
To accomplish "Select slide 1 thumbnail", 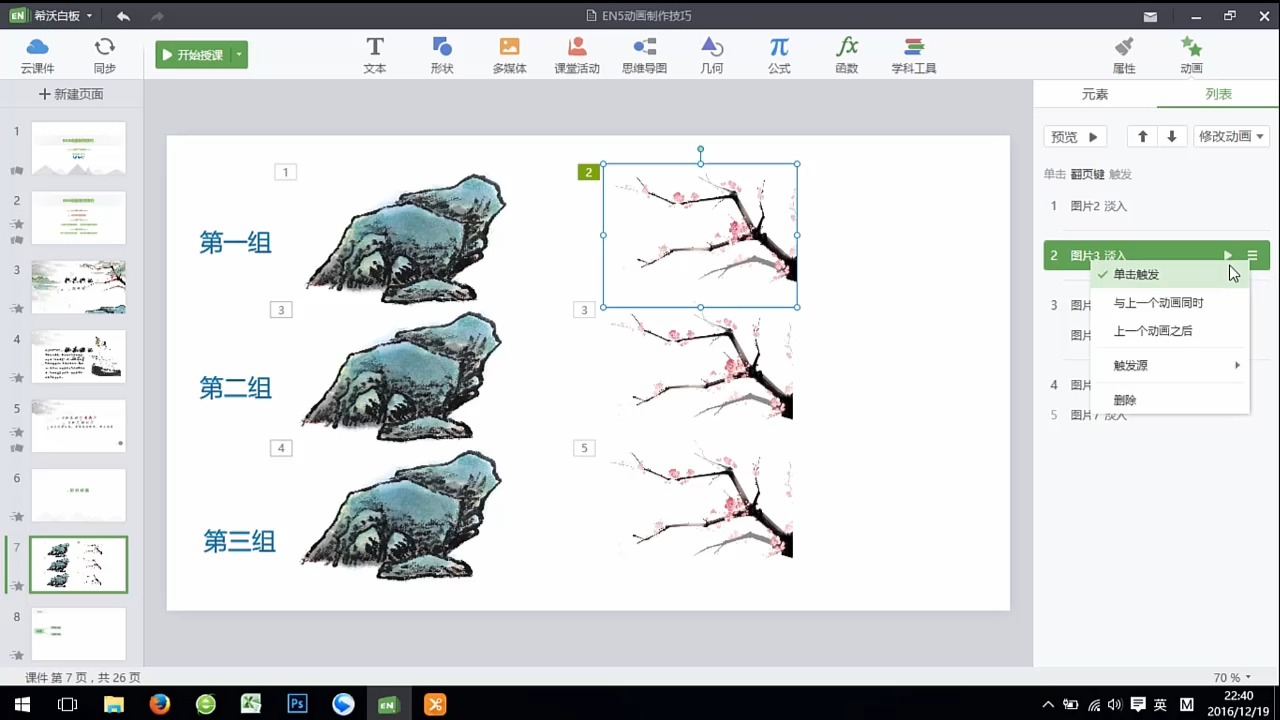I will [79, 148].
